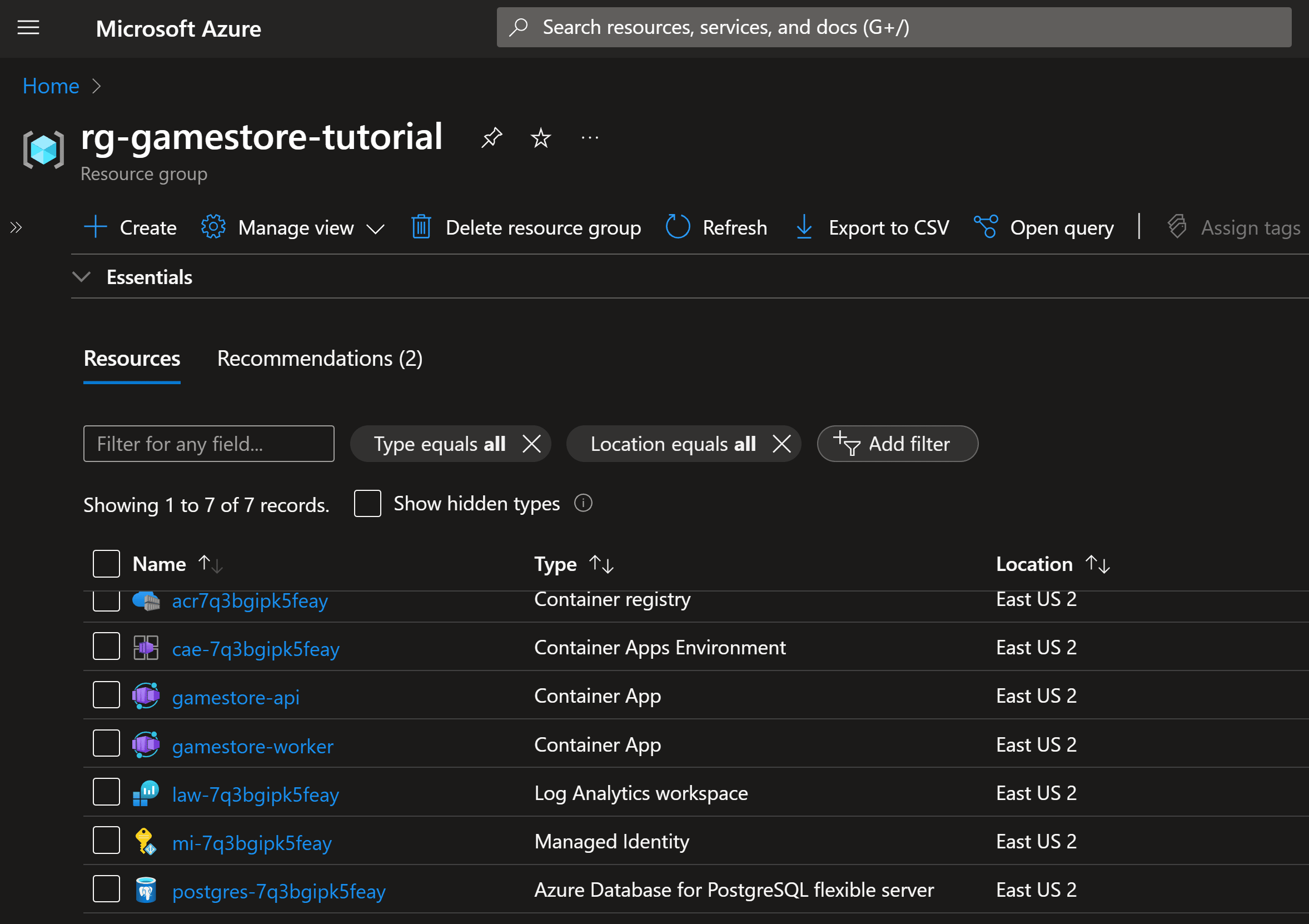Open the more options ellipsis
Viewport: 1309px width, 924px height.
pos(590,137)
